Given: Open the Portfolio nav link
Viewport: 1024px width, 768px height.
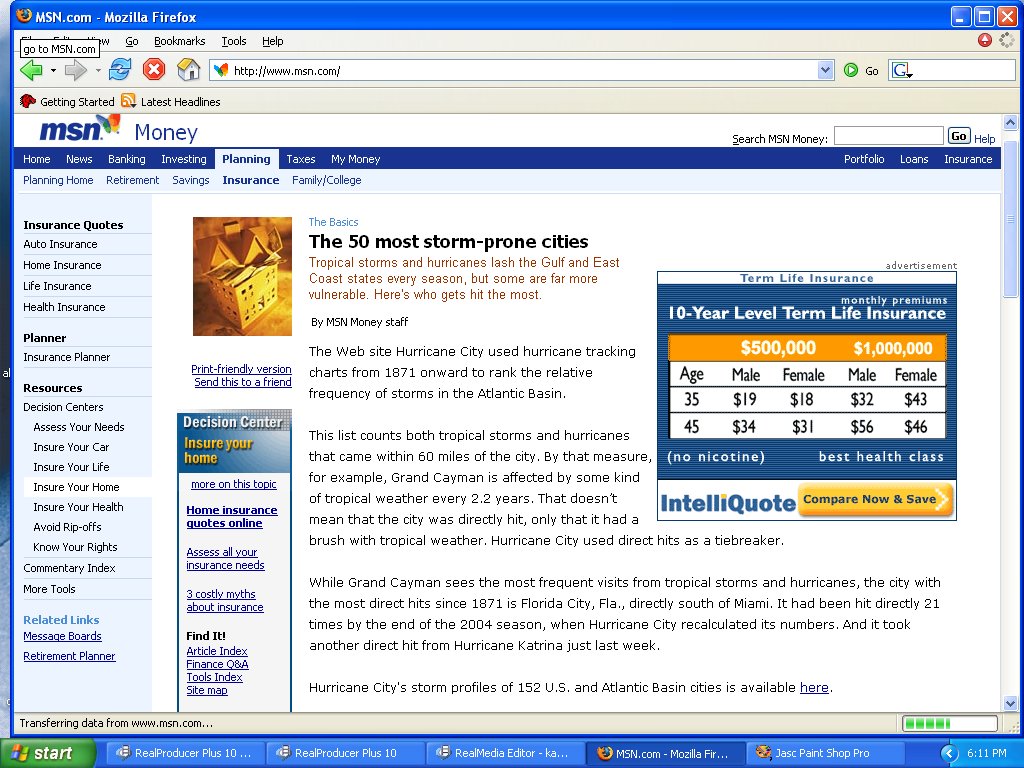Looking at the screenshot, I should pyautogui.click(x=864, y=159).
